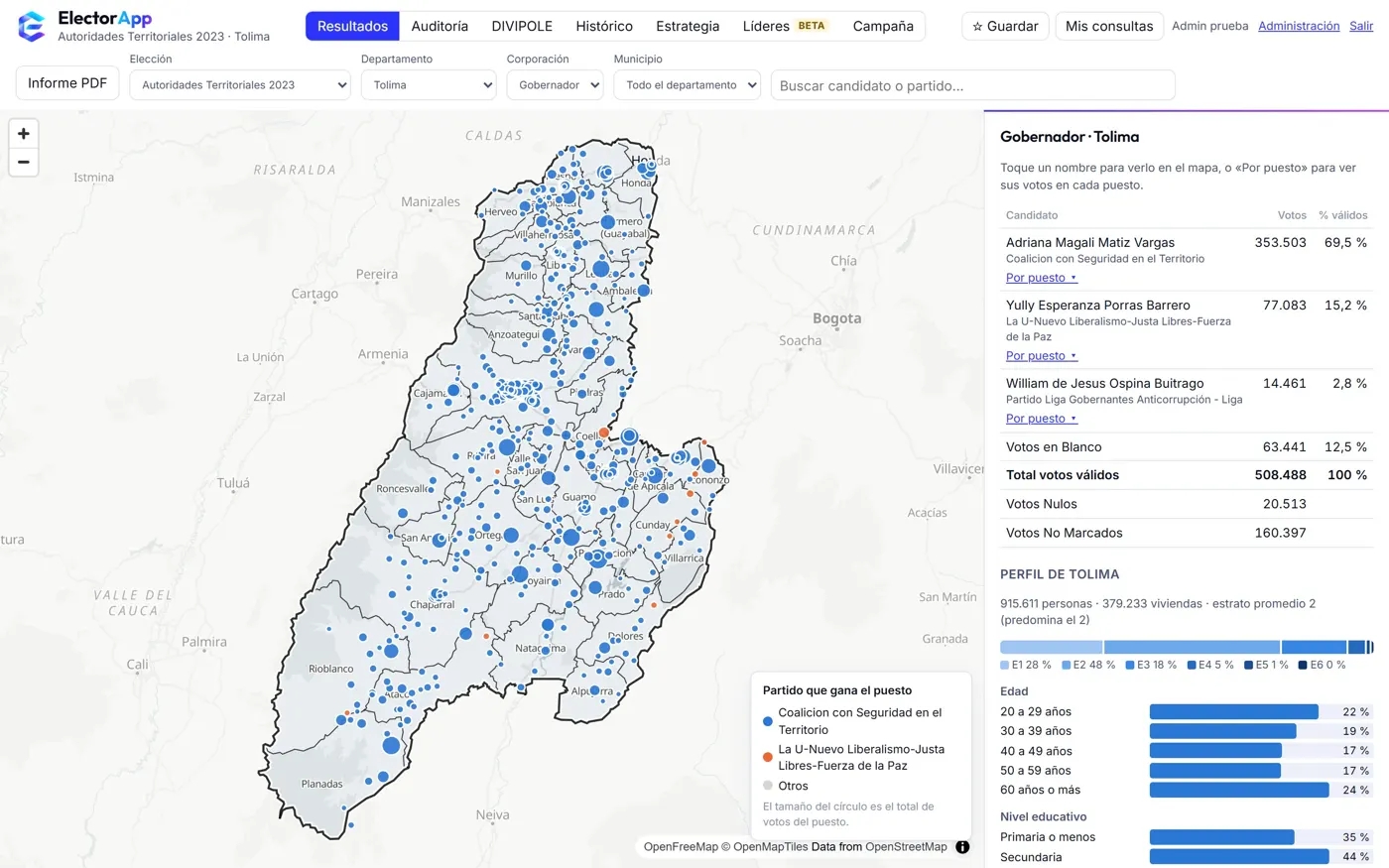
Task: Open the Departamento dropdown showing Tolima
Action: (429, 85)
